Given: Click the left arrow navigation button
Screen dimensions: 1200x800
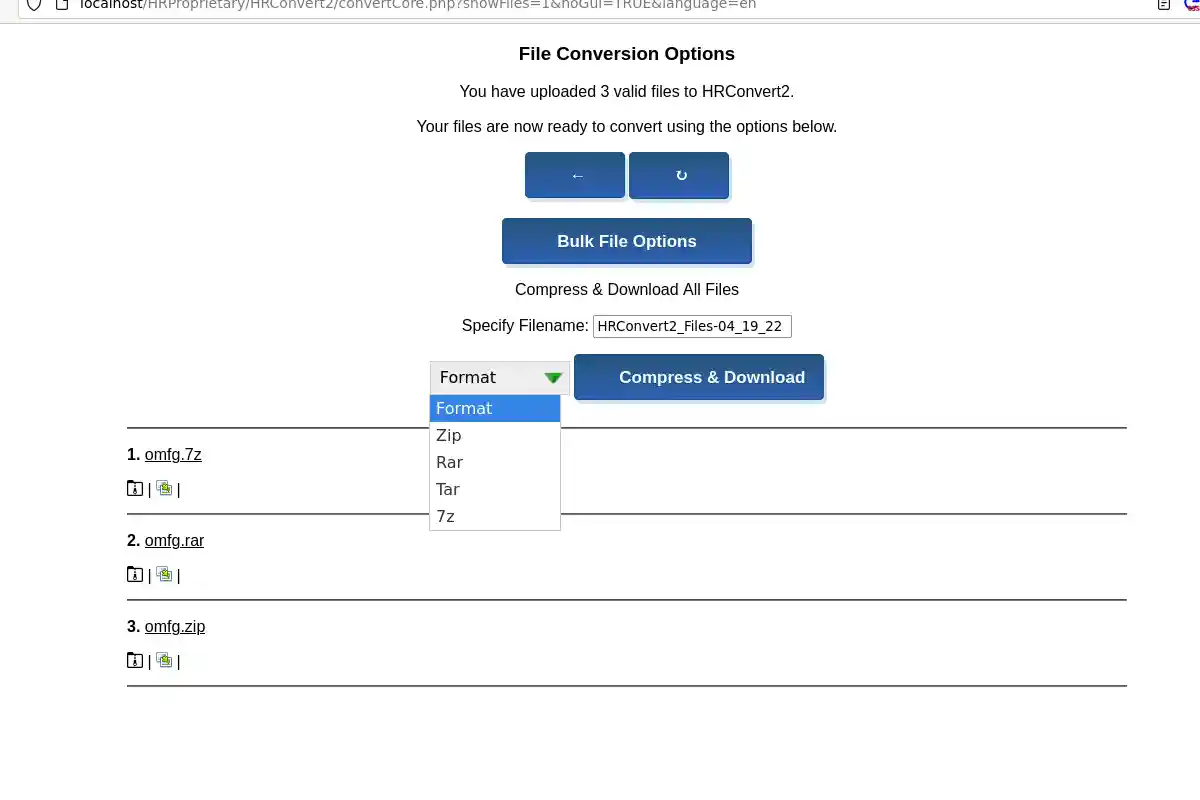Looking at the screenshot, I should point(575,174).
